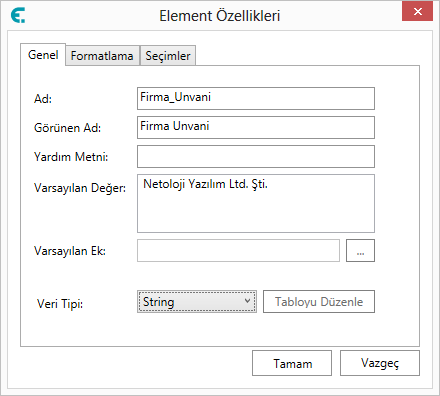Click the empty Yardım Metni field

(256, 156)
